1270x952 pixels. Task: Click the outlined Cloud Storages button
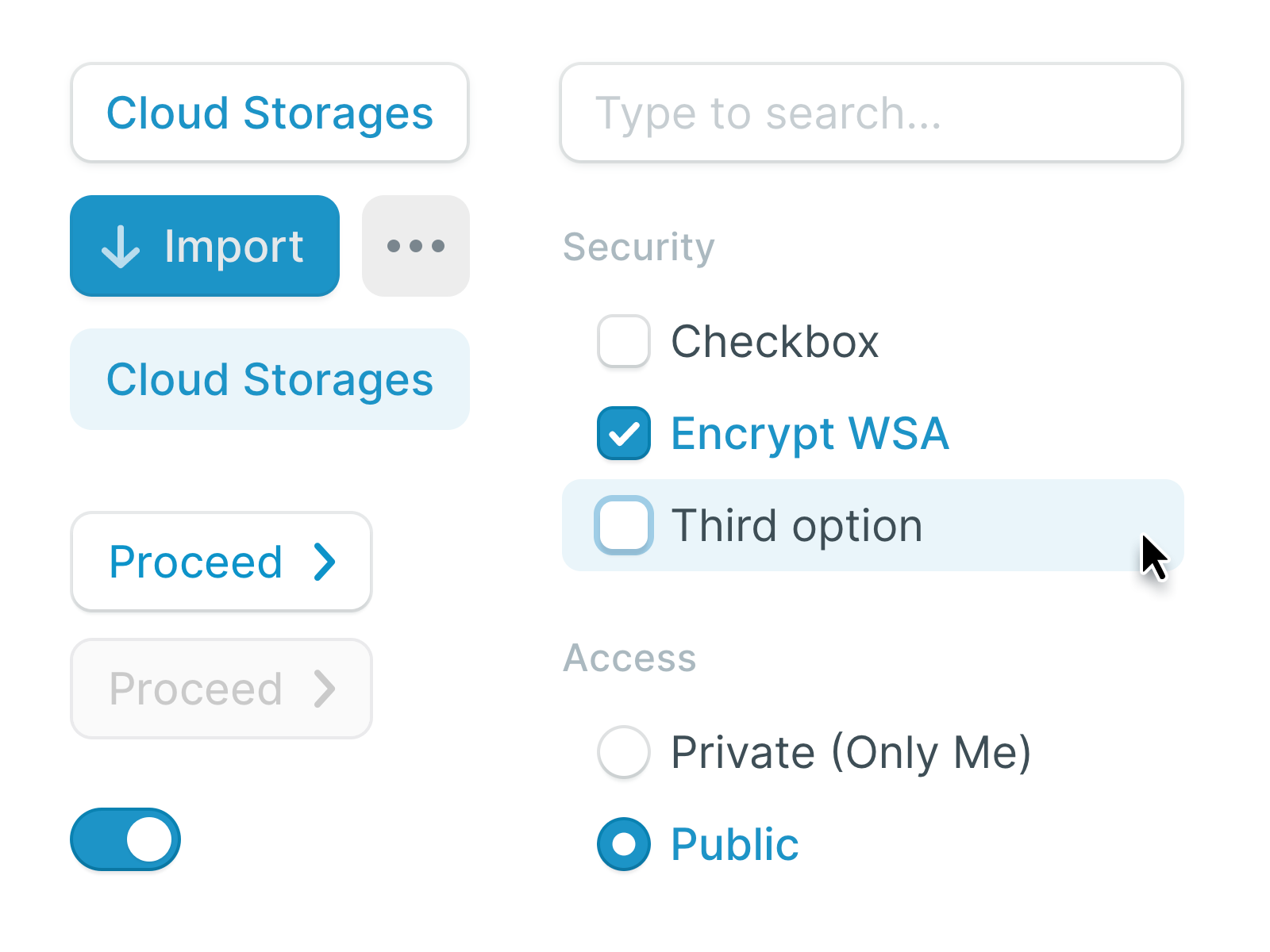tap(270, 113)
